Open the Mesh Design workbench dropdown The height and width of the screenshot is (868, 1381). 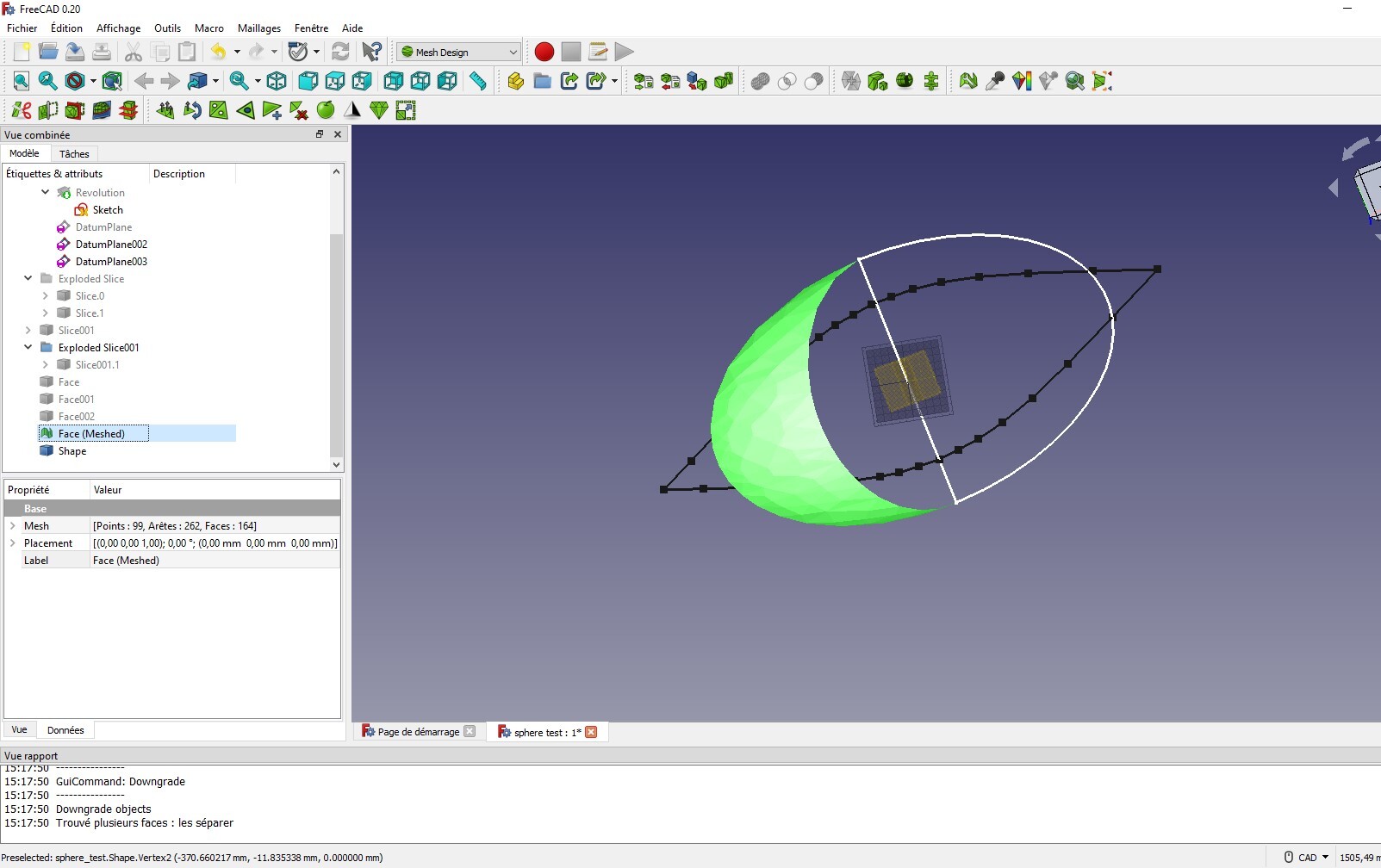click(458, 52)
